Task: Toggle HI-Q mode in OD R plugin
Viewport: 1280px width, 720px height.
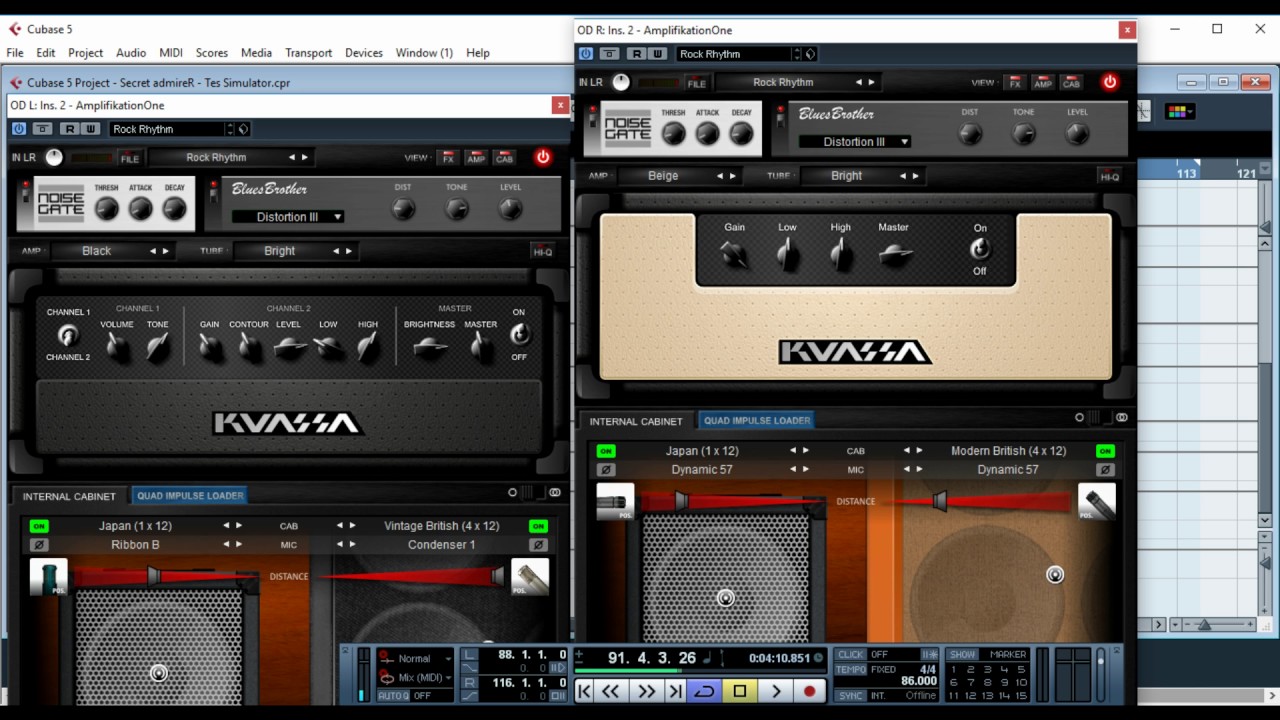Action: tap(1110, 176)
